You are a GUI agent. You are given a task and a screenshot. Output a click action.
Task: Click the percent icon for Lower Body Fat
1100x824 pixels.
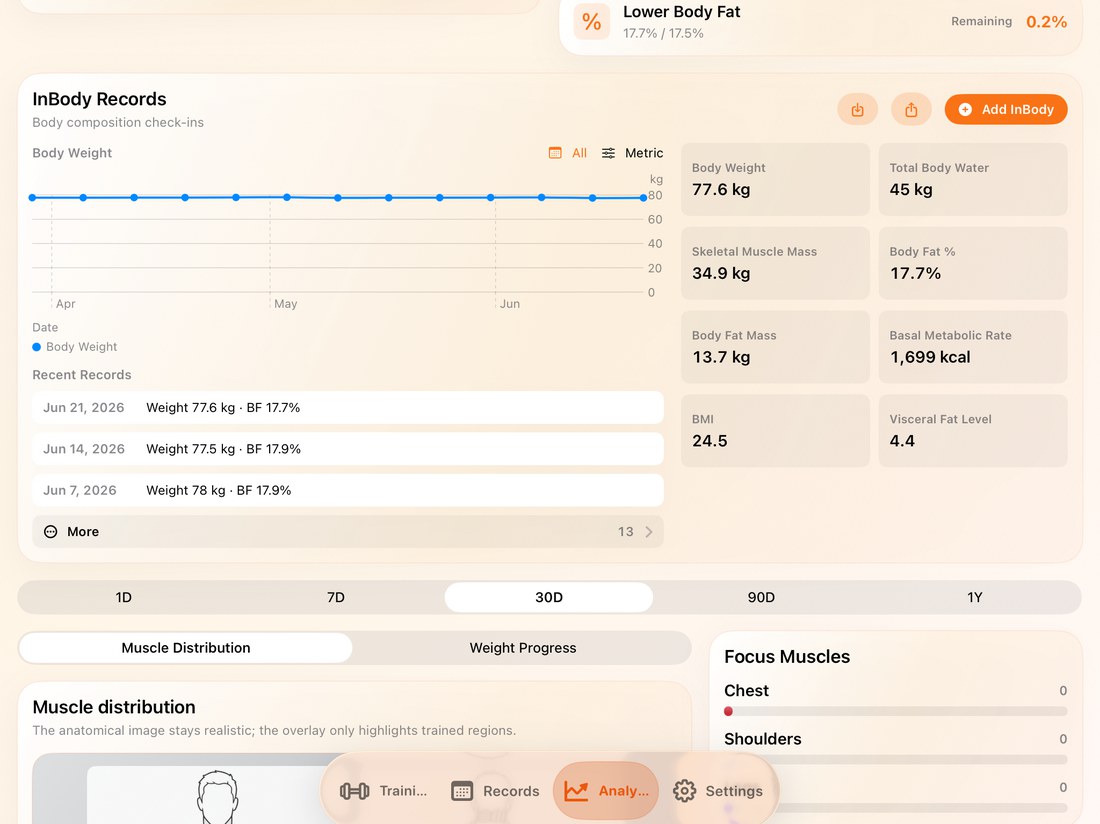pyautogui.click(x=591, y=22)
